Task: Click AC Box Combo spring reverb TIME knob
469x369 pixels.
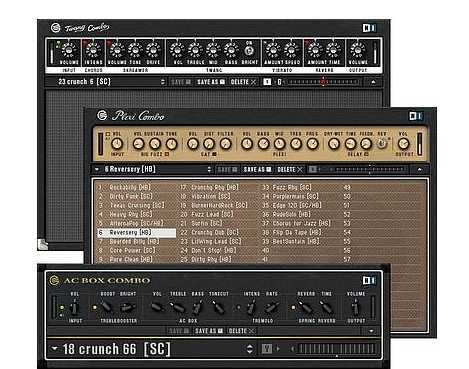Action: pyautogui.click(x=326, y=307)
